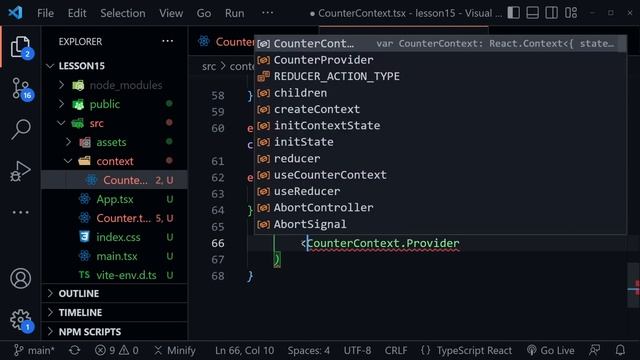
Task: Click the editor minimap scrollbar
Action: pyautogui.click(x=633, y=285)
